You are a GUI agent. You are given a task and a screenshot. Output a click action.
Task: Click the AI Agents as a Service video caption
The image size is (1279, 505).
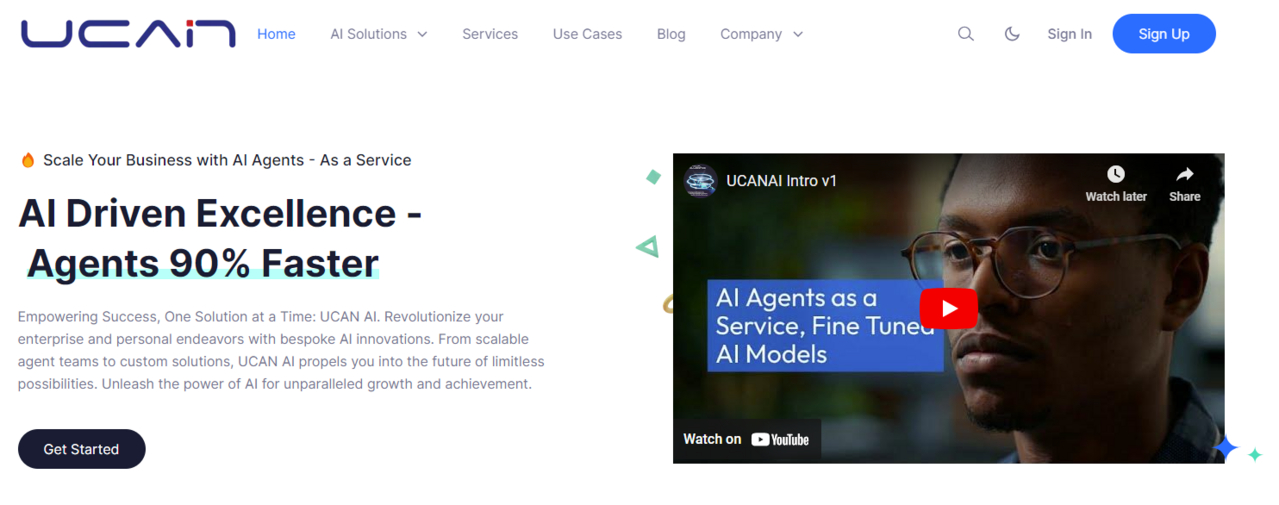click(x=825, y=326)
